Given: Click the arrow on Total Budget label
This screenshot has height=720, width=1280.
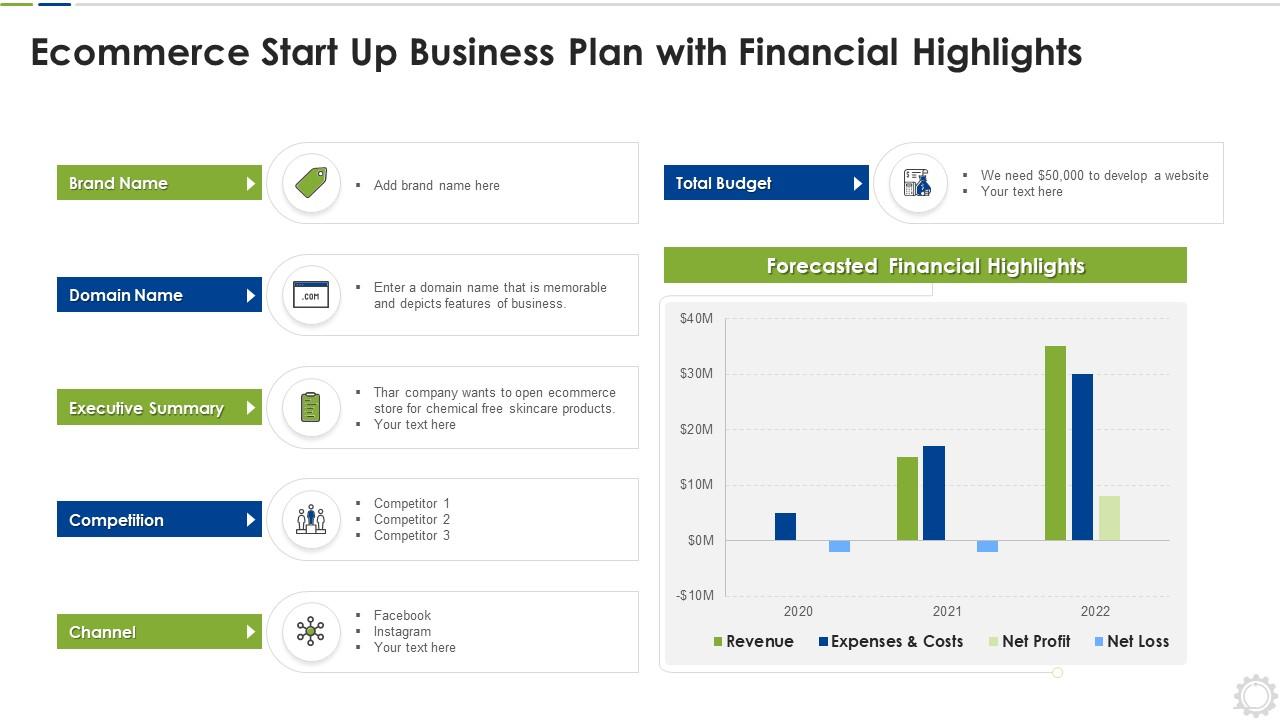Looking at the screenshot, I should [x=857, y=183].
